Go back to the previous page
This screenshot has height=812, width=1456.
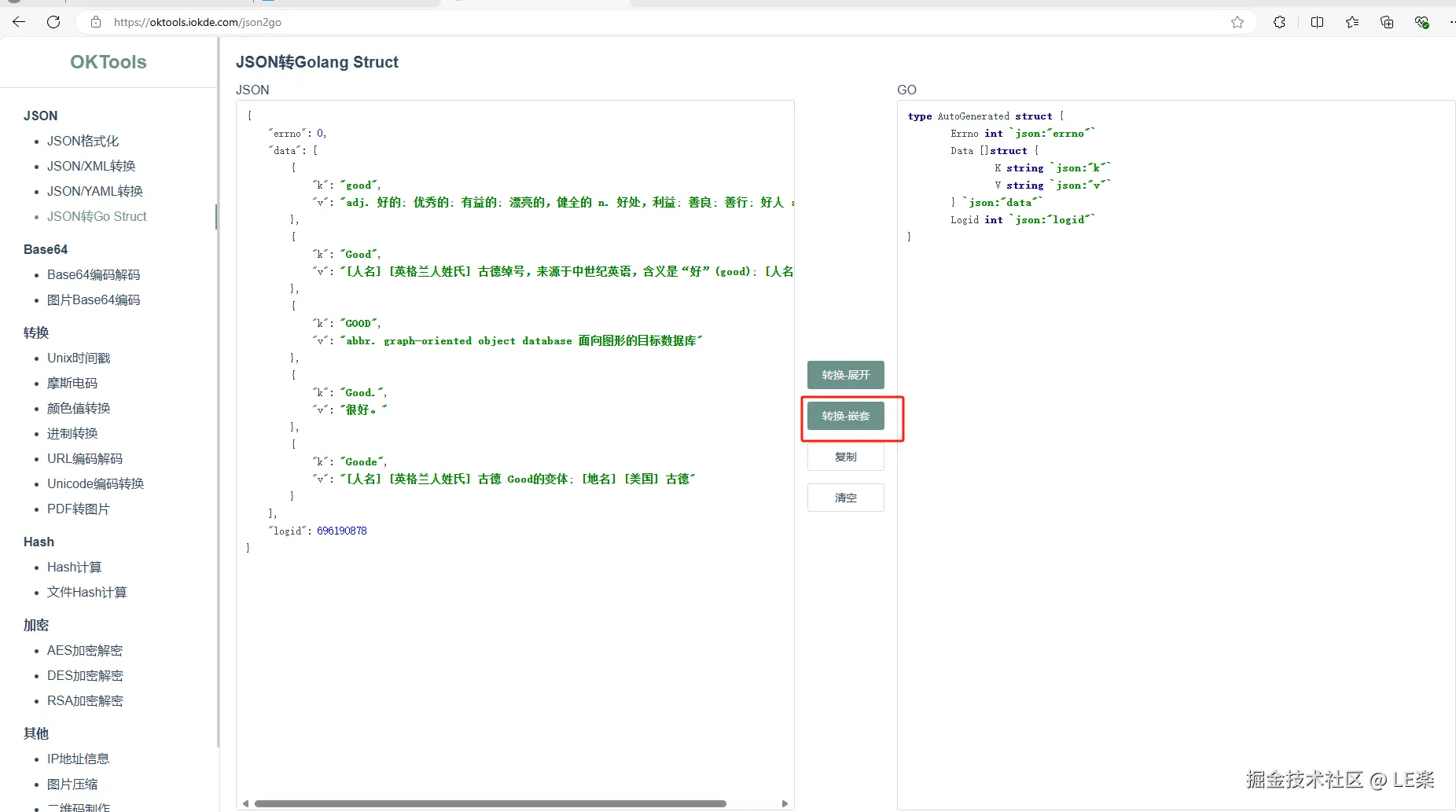(x=19, y=22)
